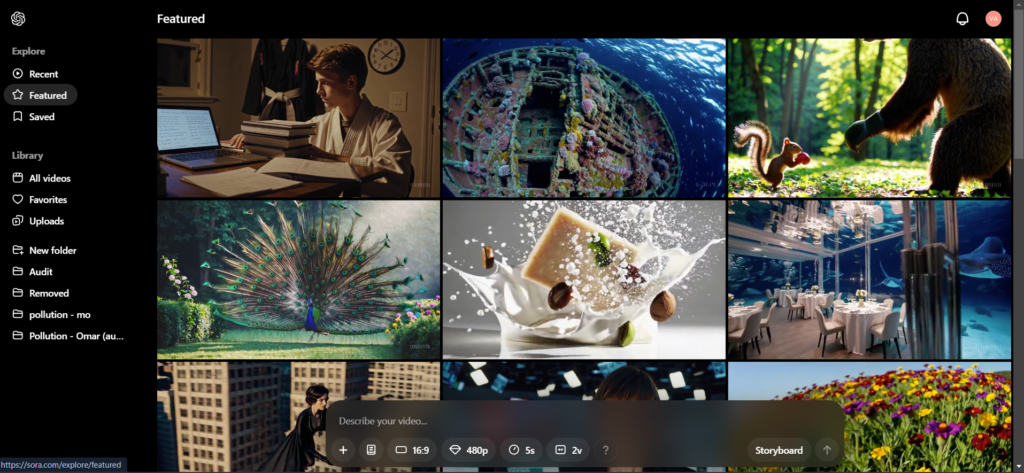Click the help question mark button

click(x=605, y=450)
